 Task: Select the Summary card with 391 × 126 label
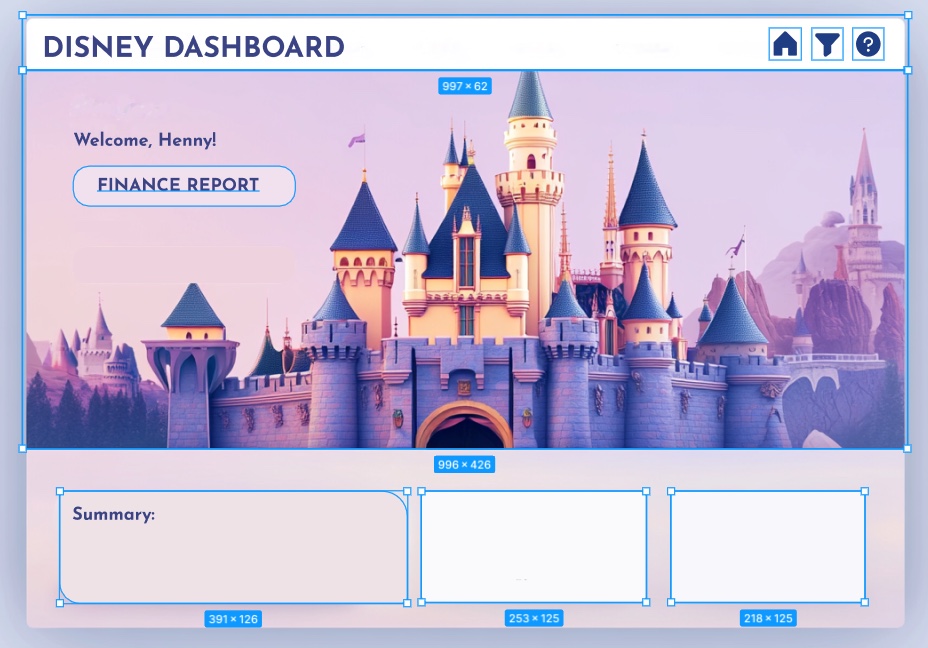click(233, 547)
